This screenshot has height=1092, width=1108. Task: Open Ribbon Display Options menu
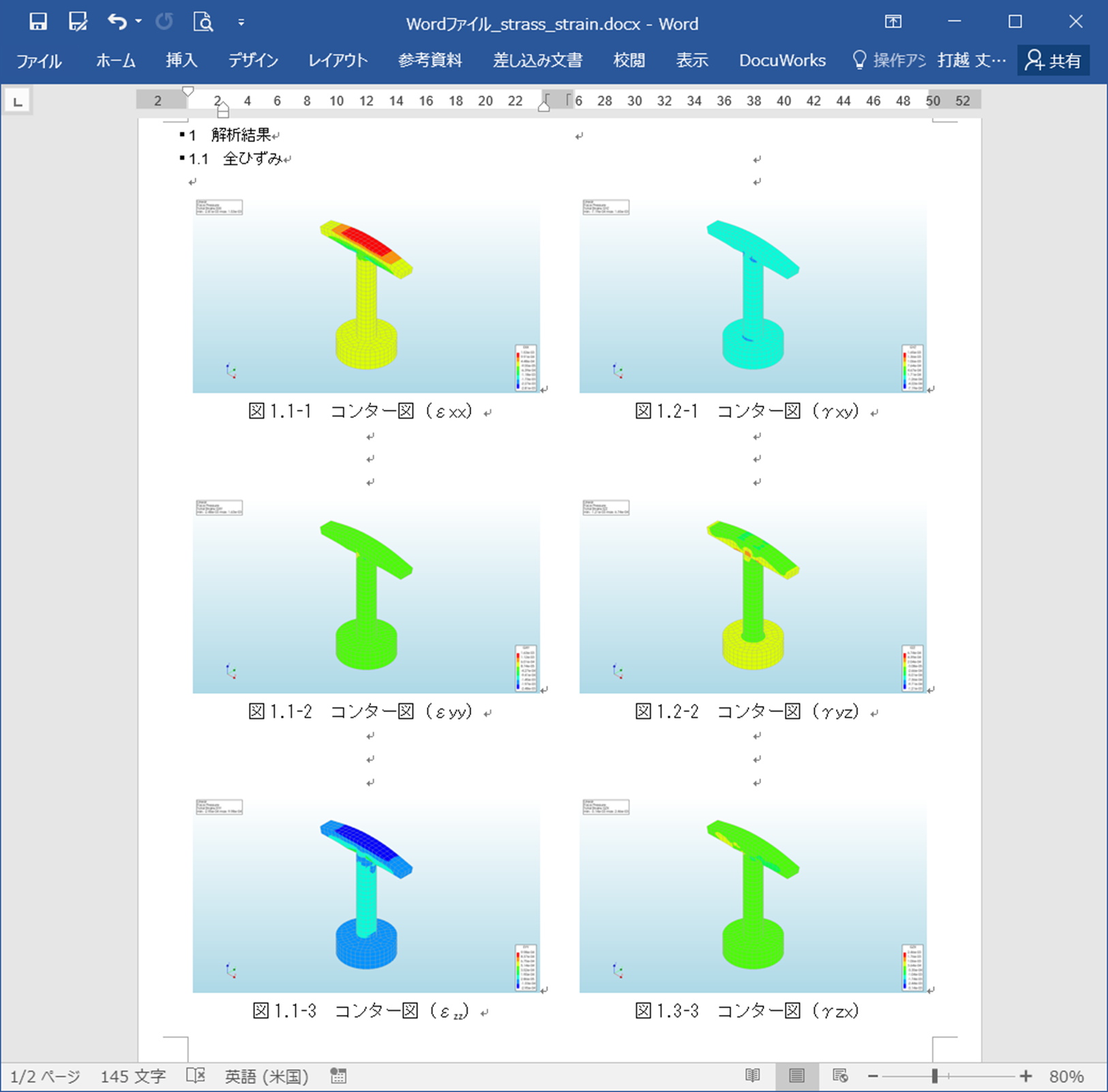click(893, 22)
